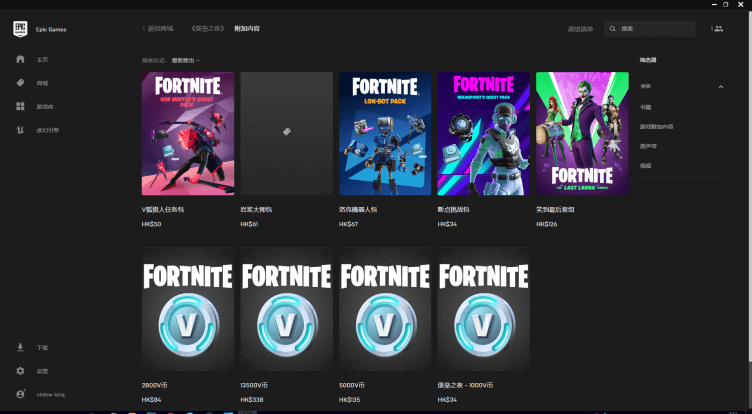Open the 堡垒之夜 - 1000V币 cover
752x414 pixels.
(x=484, y=309)
